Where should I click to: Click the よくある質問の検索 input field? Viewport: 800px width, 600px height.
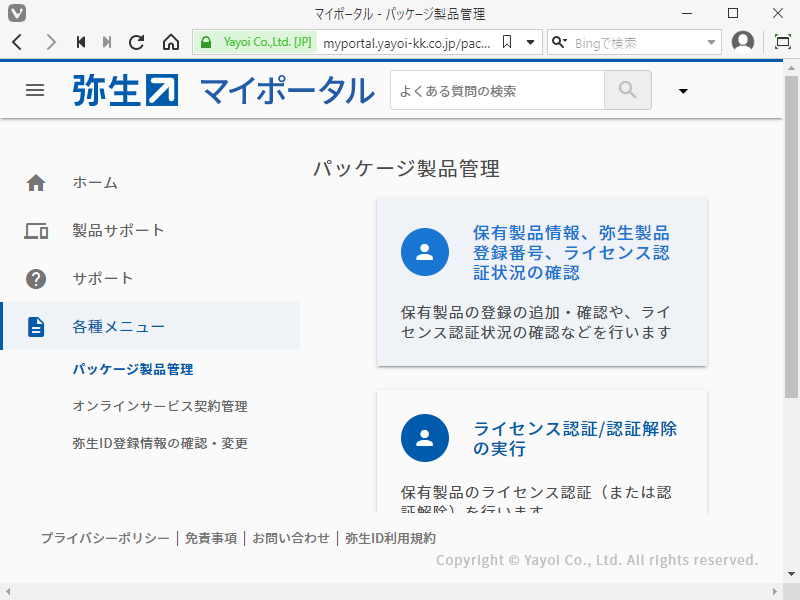pos(497,90)
